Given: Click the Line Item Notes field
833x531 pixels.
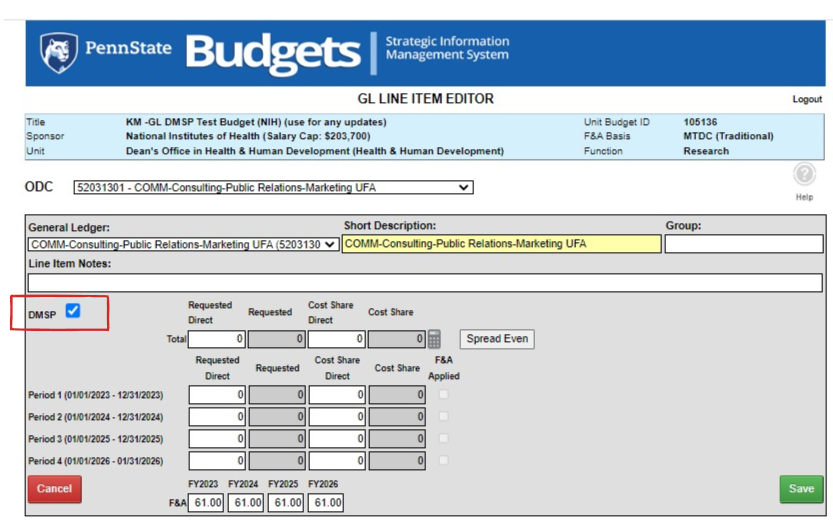Looking at the screenshot, I should click(425, 282).
